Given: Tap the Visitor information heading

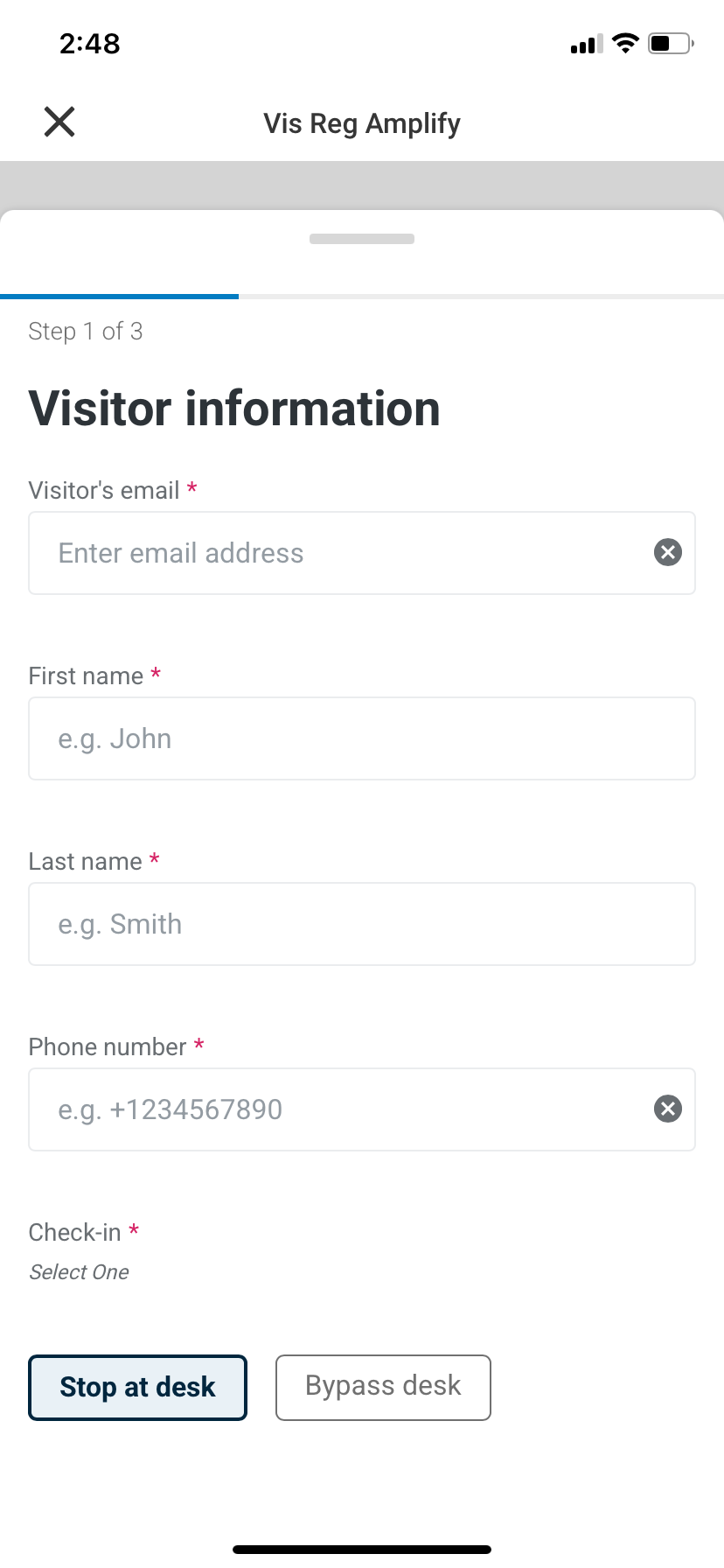Looking at the screenshot, I should tap(234, 409).
